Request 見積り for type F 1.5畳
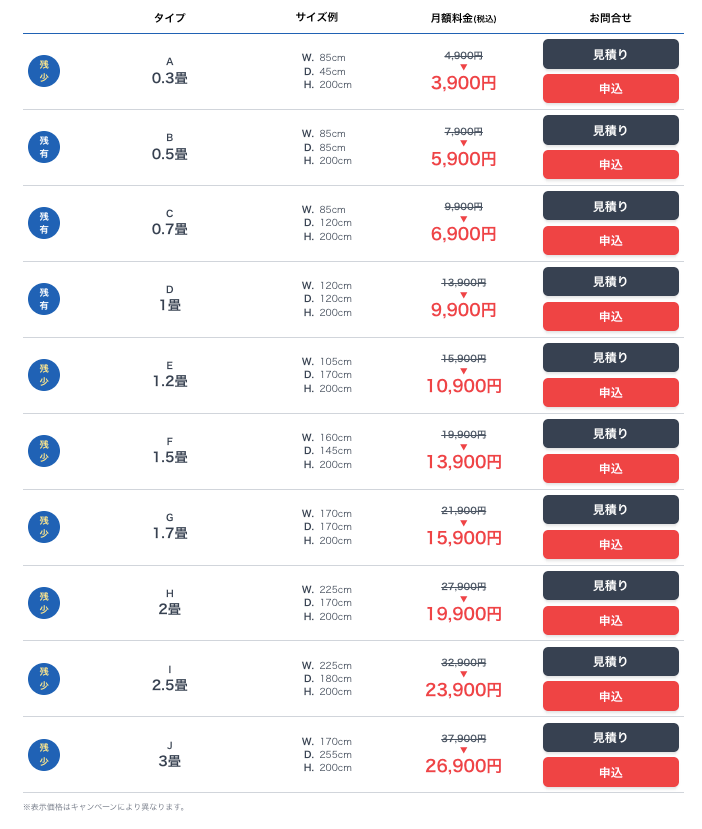Image resolution: width=702 pixels, height=829 pixels. [610, 434]
